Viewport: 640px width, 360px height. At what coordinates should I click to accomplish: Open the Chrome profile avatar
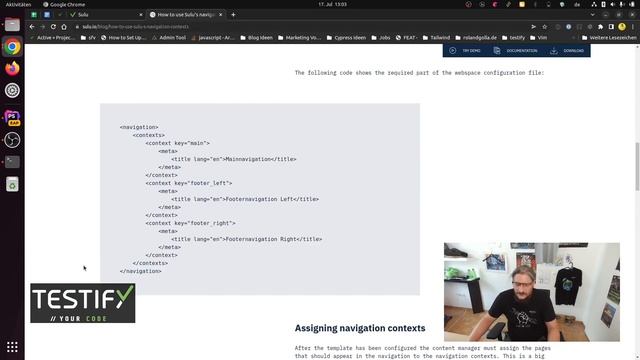tap(622, 27)
